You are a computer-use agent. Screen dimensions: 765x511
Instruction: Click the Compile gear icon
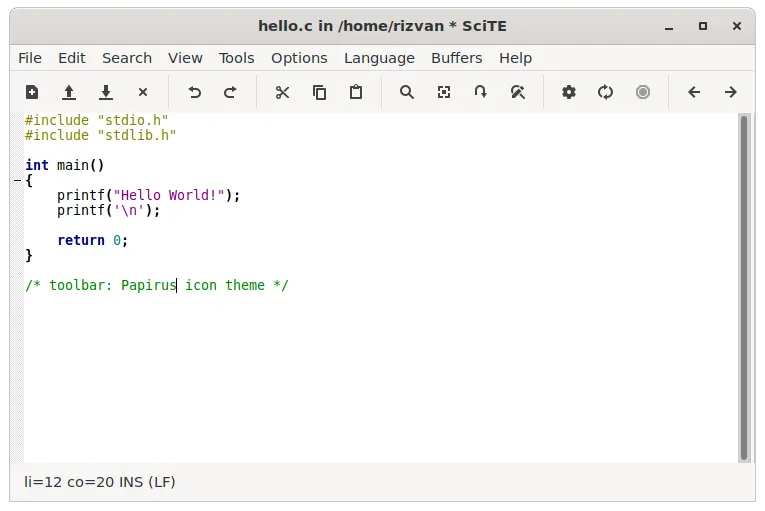[x=569, y=92]
